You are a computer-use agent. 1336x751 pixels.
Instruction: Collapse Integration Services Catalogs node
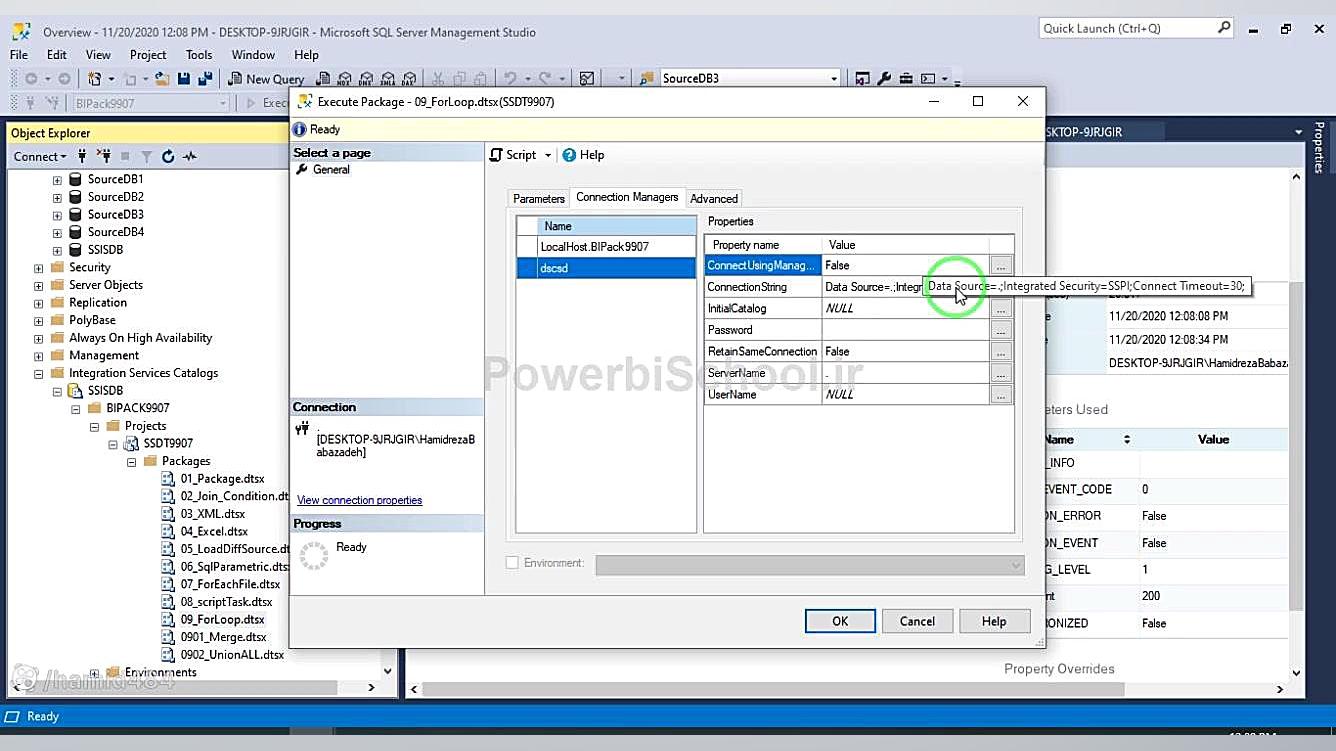(x=39, y=373)
